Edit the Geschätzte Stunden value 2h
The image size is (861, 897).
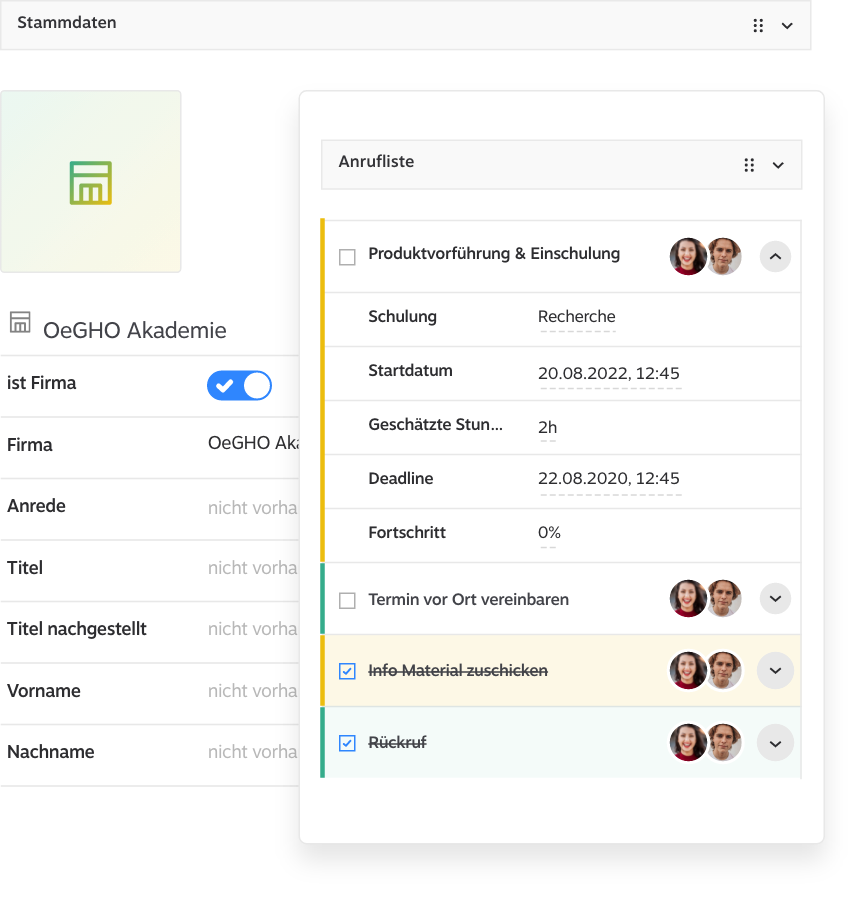547,428
